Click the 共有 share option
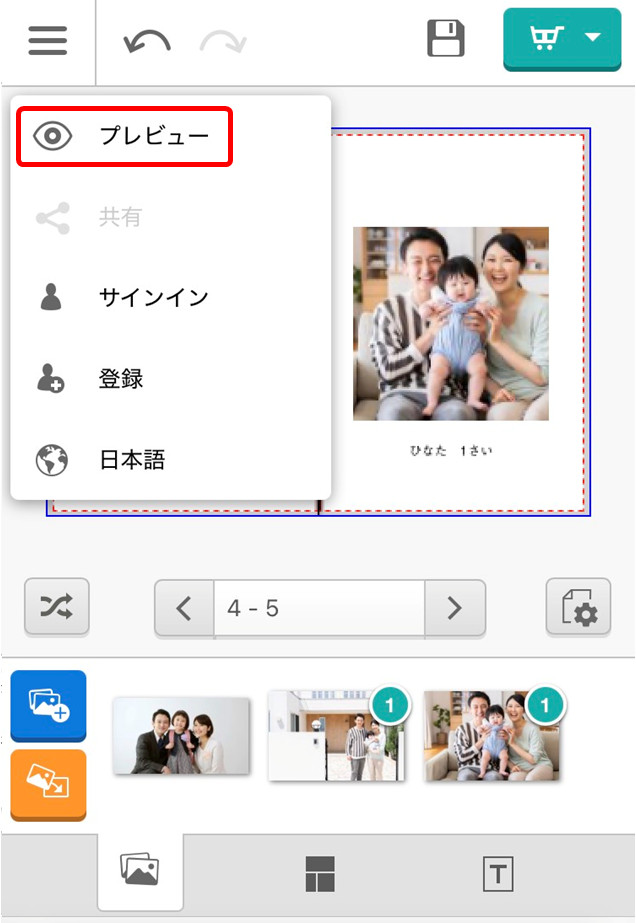Viewport: 636px width, 923px height. pos(120,217)
